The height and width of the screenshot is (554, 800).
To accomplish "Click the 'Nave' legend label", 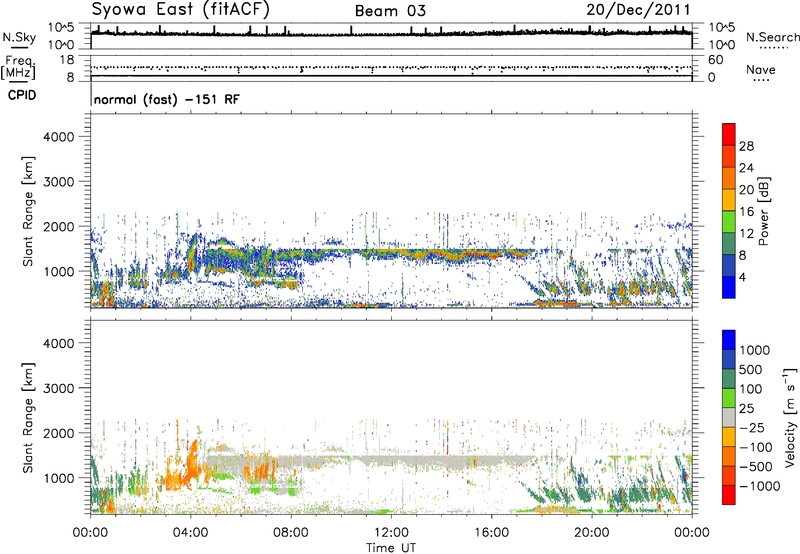I will (x=761, y=69).
